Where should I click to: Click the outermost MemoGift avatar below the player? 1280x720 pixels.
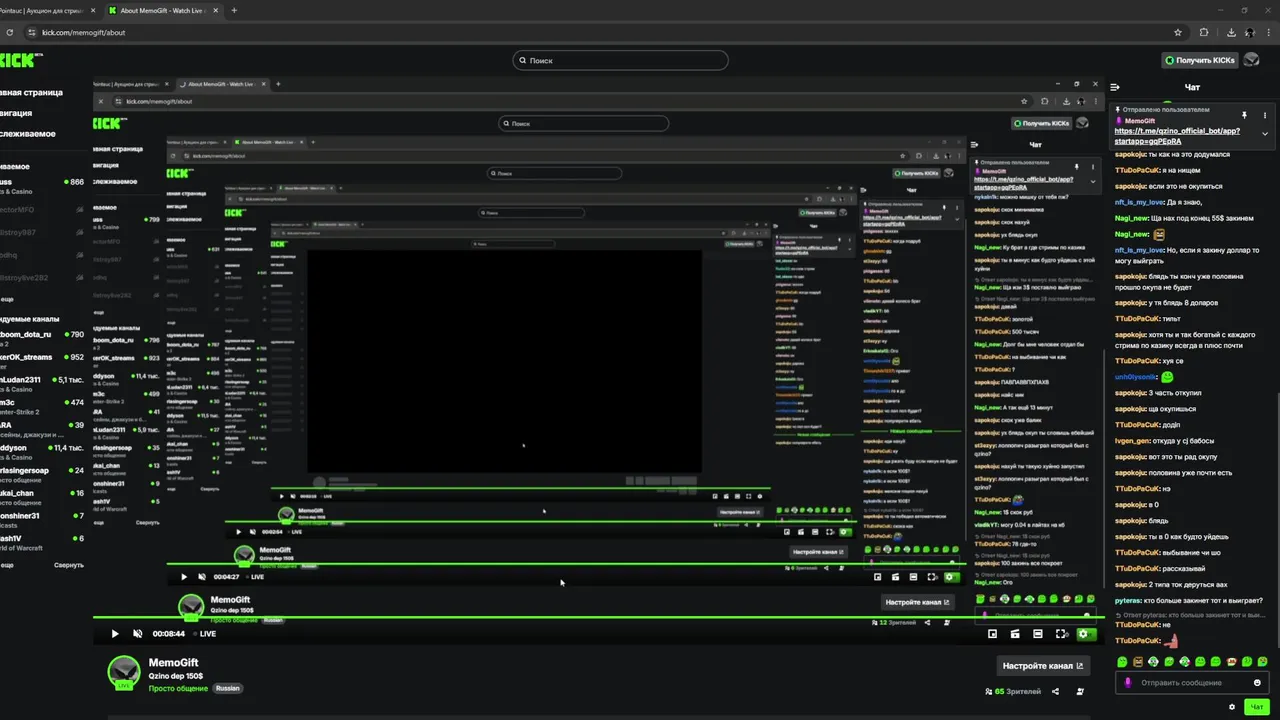[124, 673]
